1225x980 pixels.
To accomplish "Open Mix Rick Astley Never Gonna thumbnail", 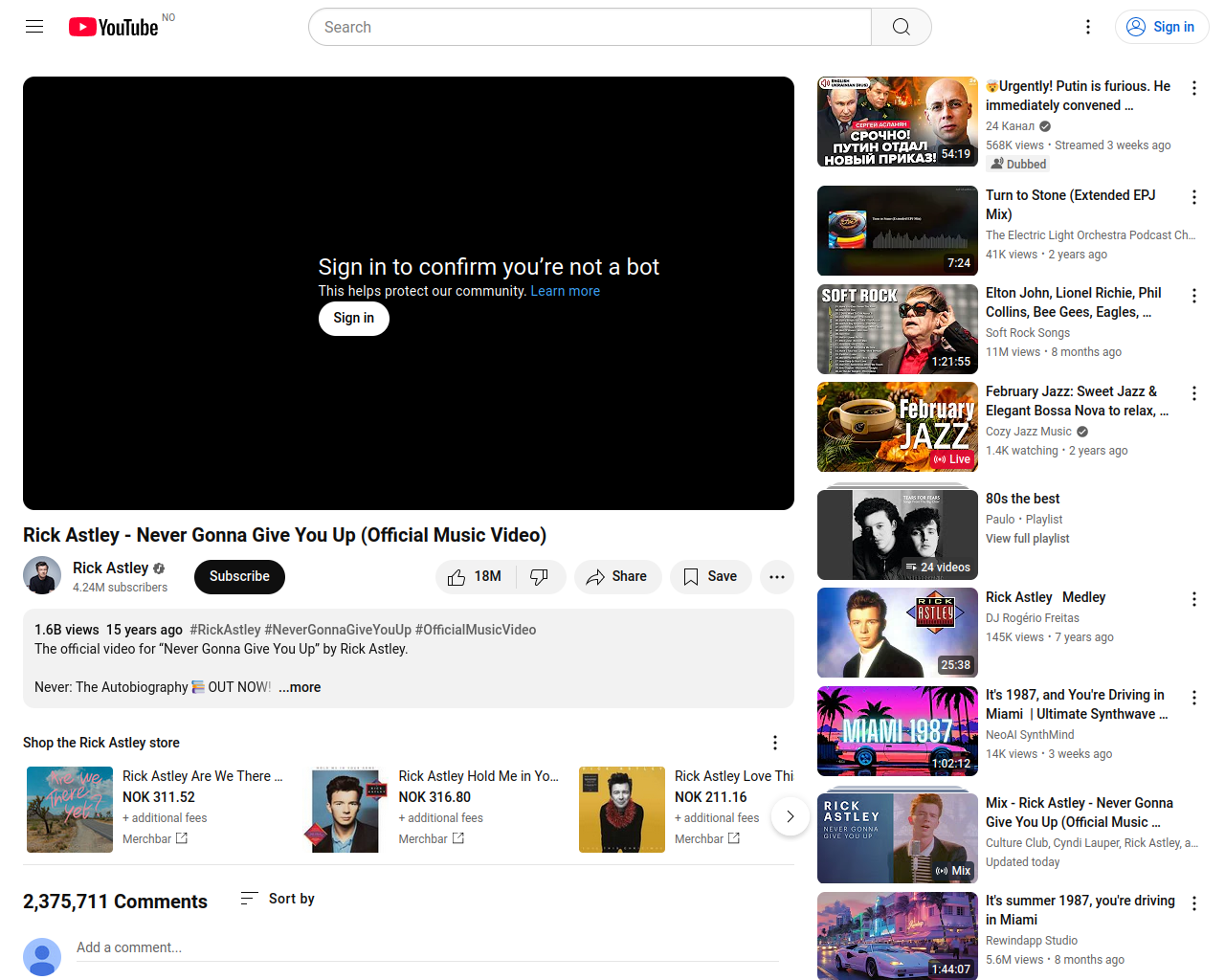I will click(x=898, y=837).
